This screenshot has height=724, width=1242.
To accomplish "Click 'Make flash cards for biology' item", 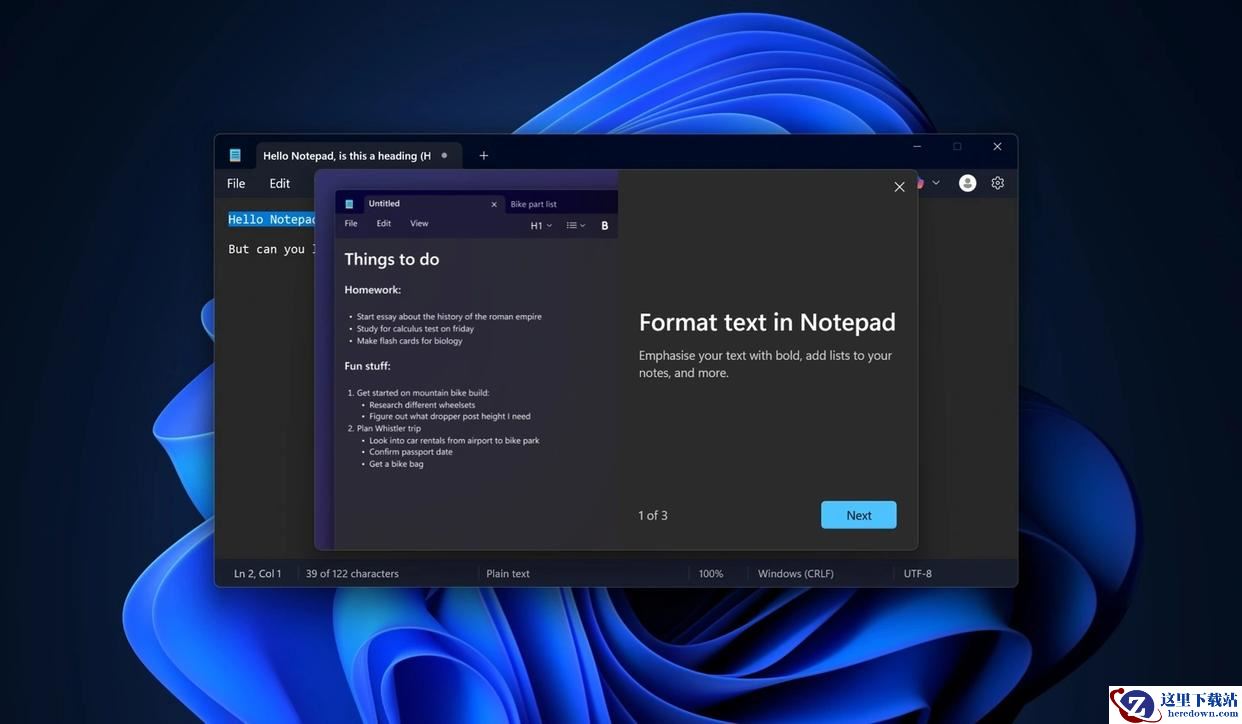I will point(410,341).
